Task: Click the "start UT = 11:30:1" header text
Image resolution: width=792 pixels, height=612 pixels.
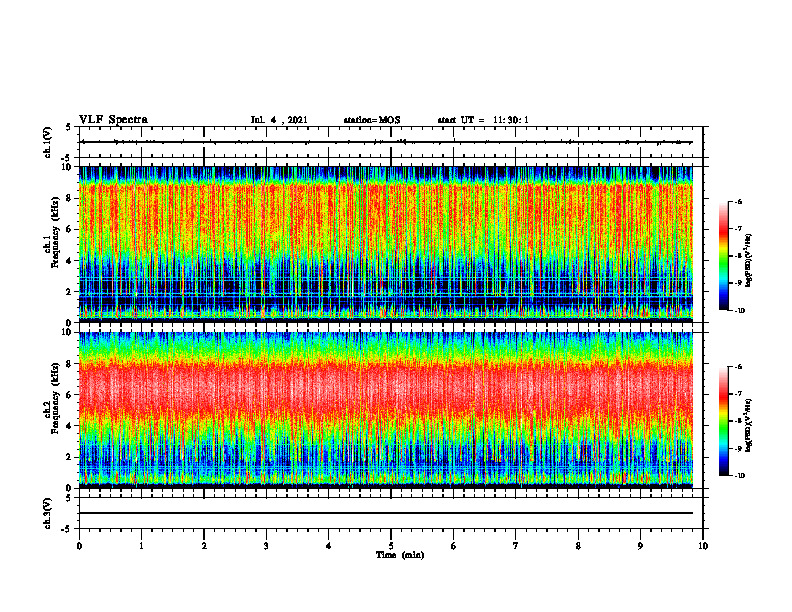Action: pos(483,120)
